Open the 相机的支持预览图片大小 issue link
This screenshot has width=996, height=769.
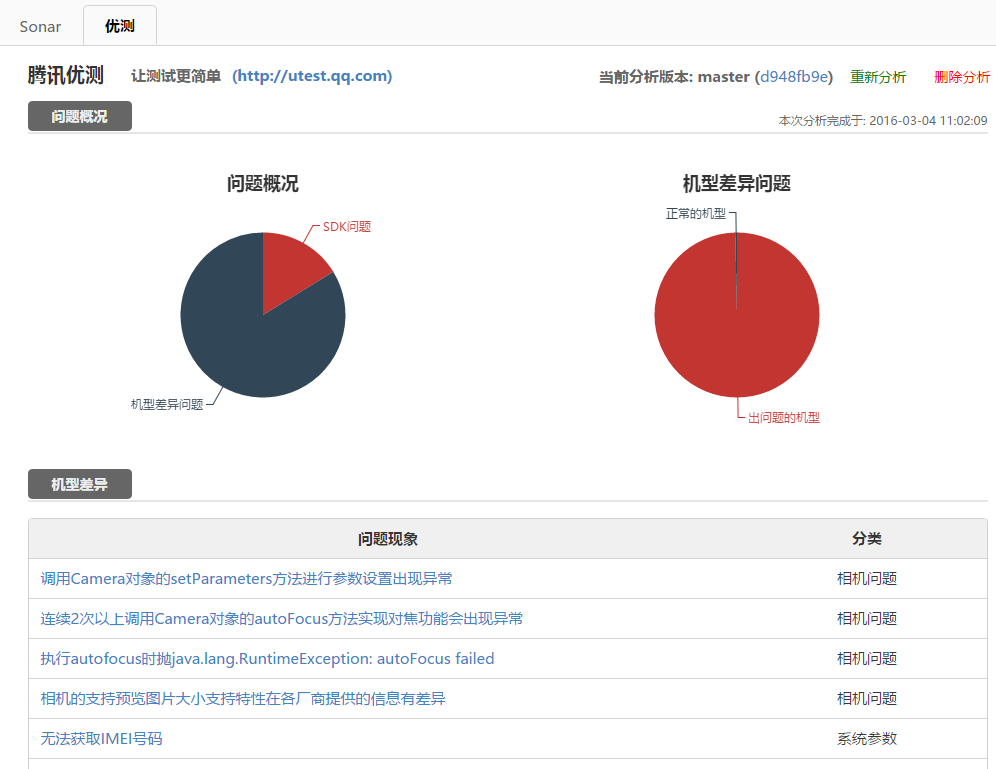tap(243, 699)
